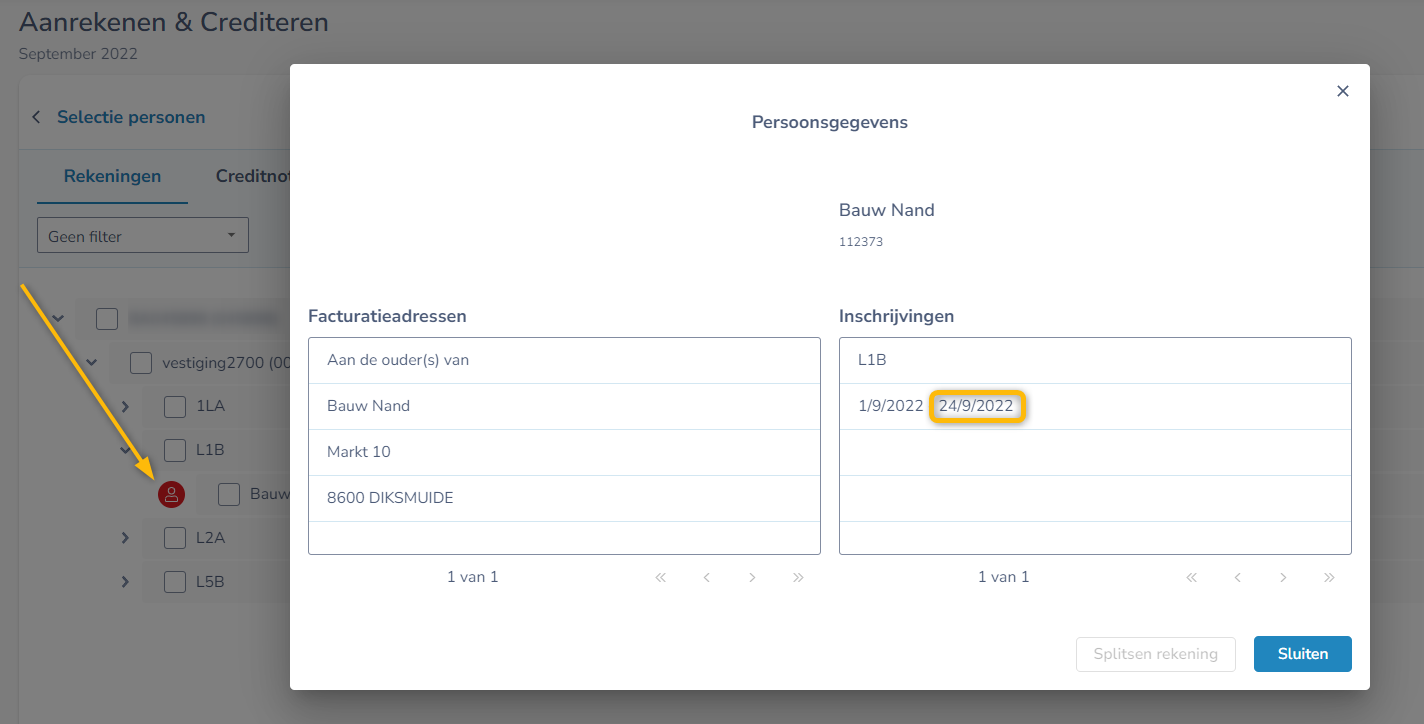Go back using the Selectie personen arrow

point(37,117)
